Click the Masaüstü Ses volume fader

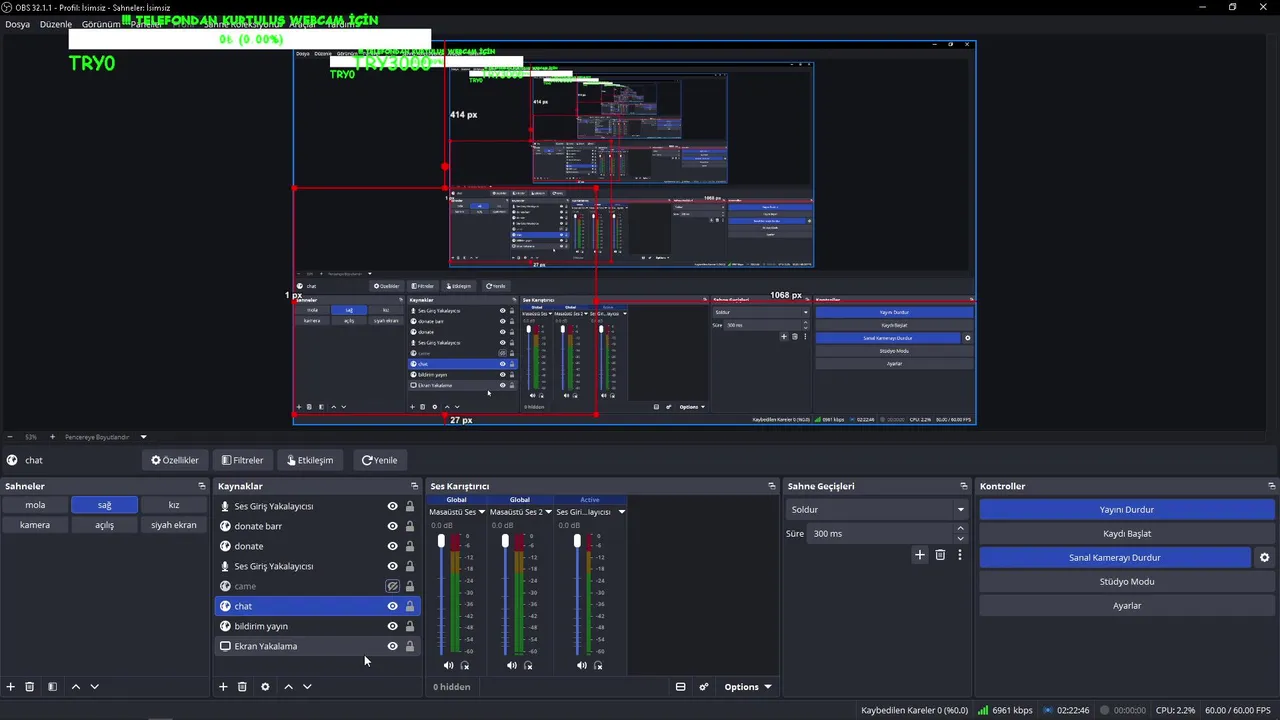(x=441, y=541)
